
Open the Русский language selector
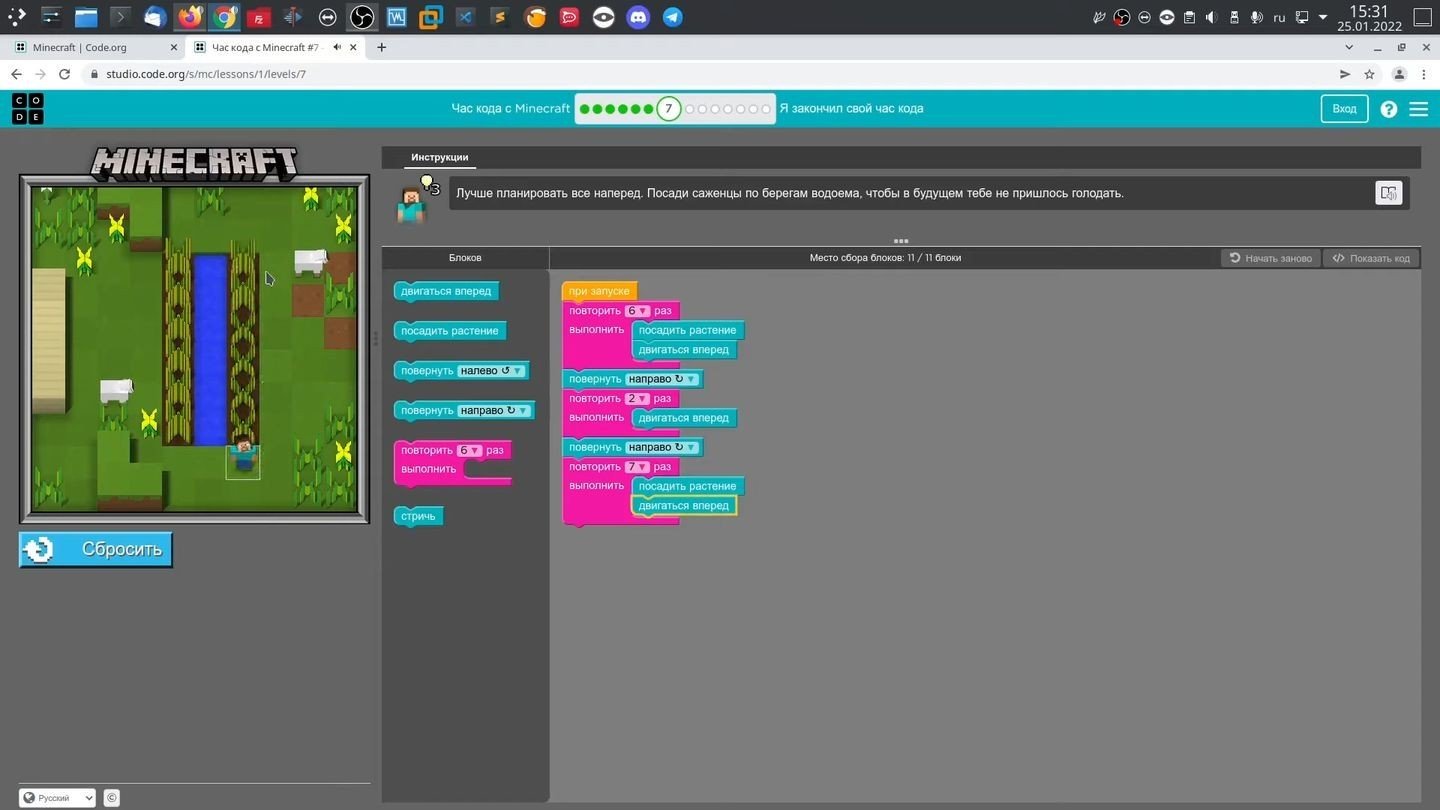point(57,797)
